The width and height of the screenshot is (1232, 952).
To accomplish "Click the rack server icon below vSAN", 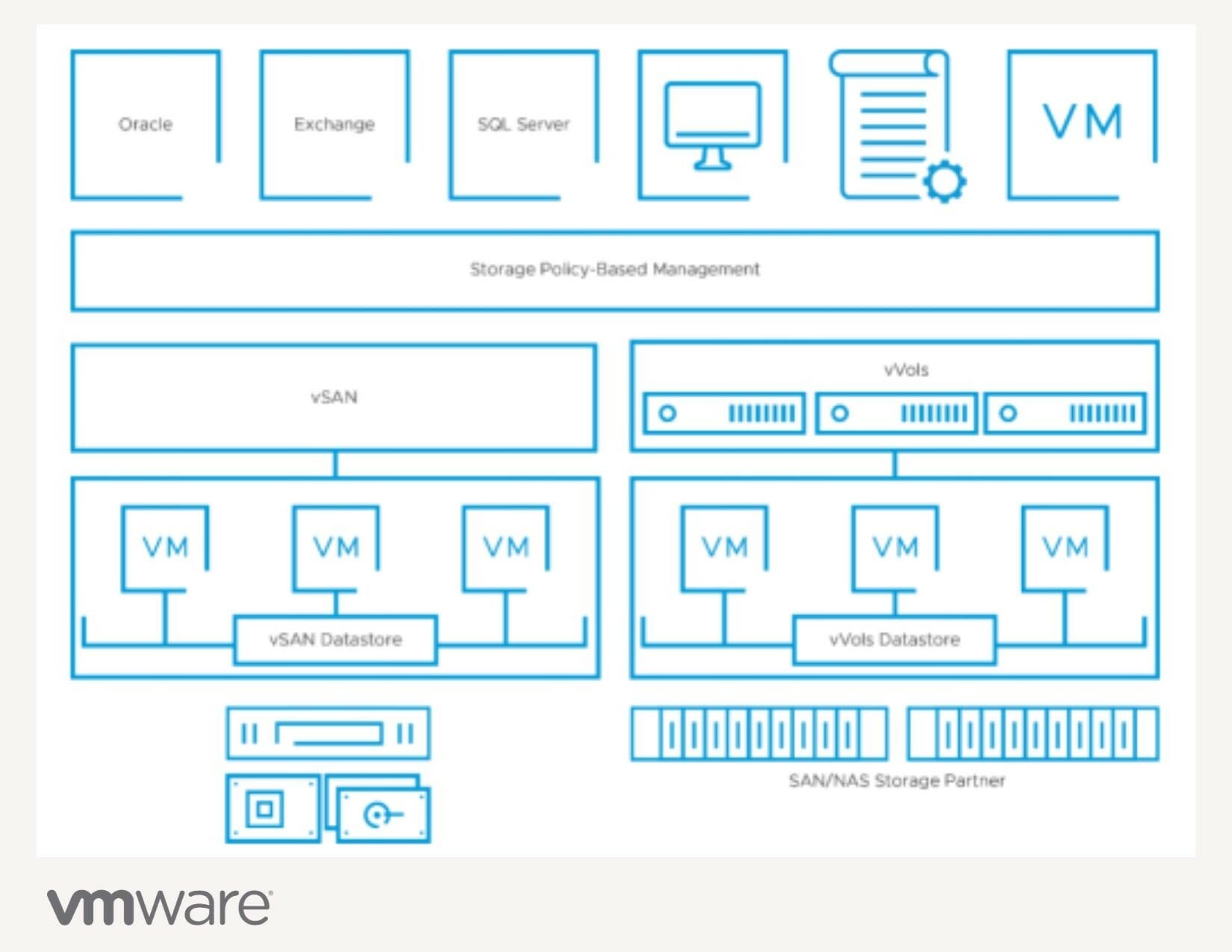I will coord(328,733).
